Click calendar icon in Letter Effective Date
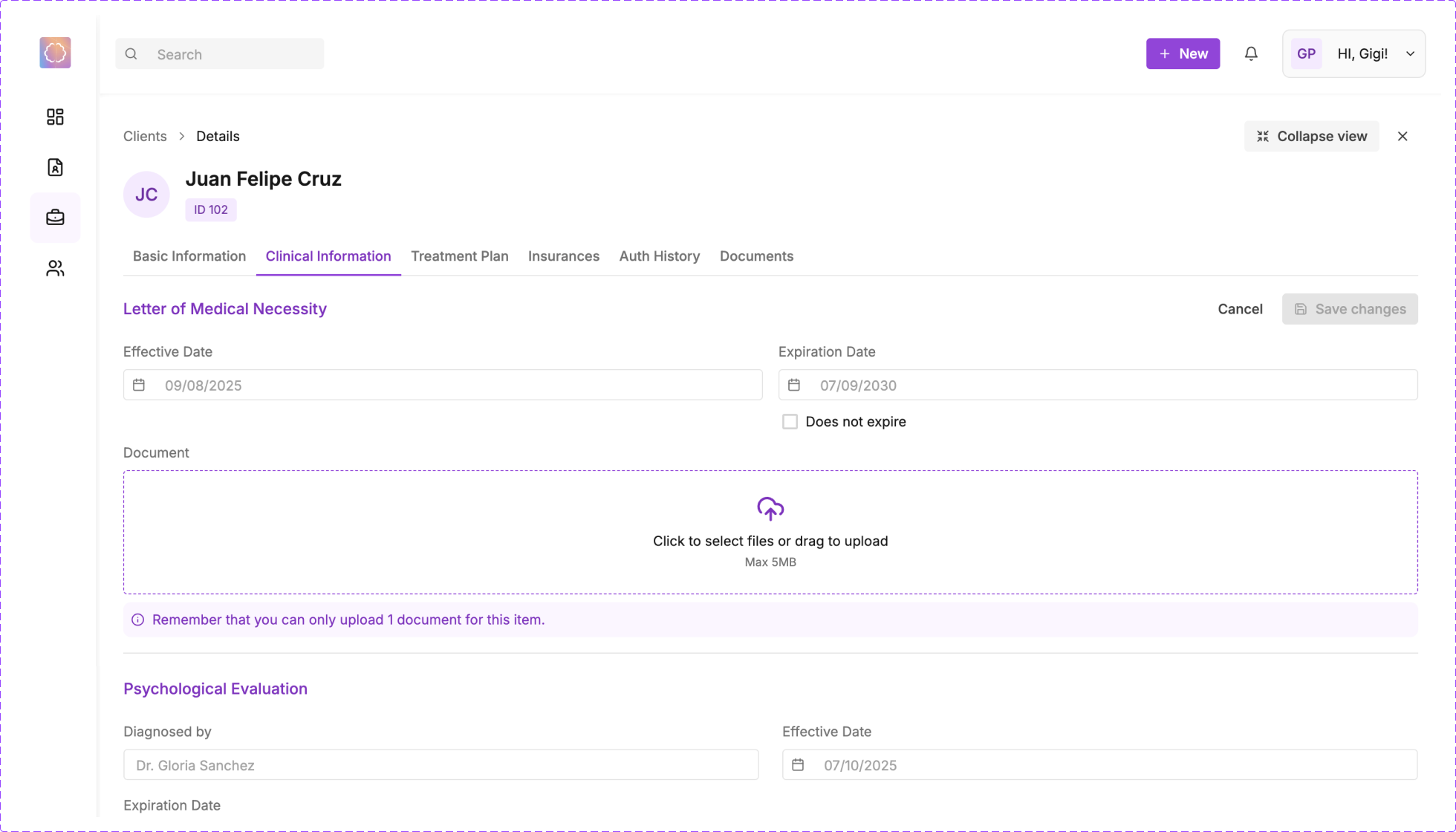Viewport: 1456px width, 832px height. 139,385
